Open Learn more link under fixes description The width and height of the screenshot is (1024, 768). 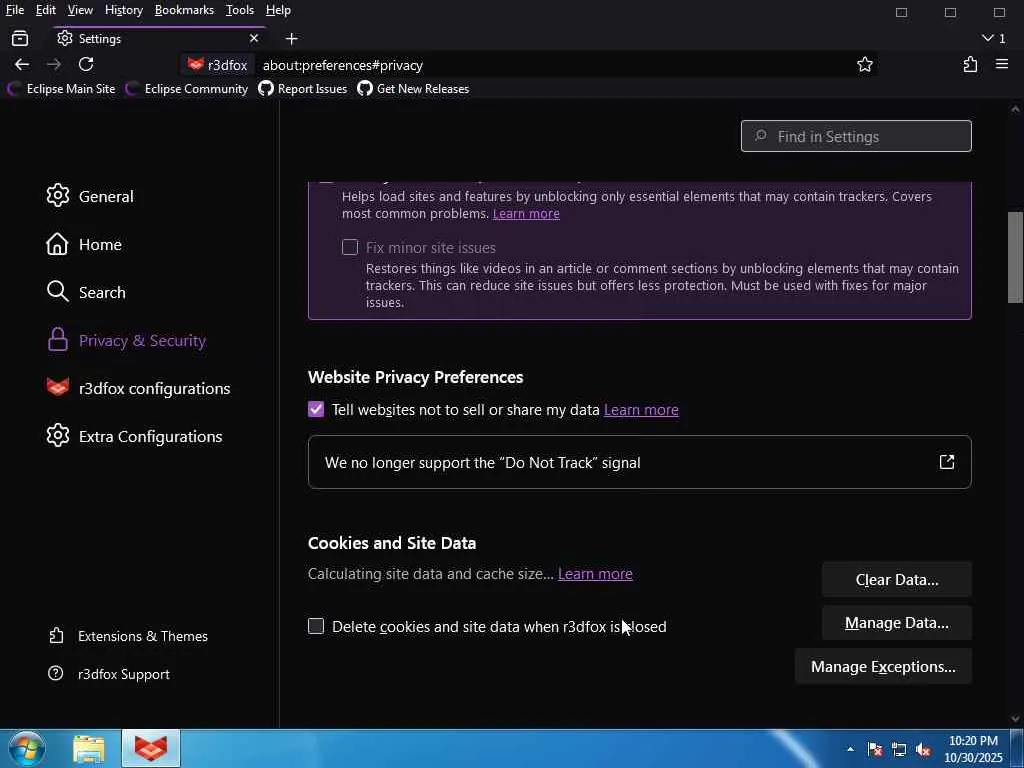point(526,214)
